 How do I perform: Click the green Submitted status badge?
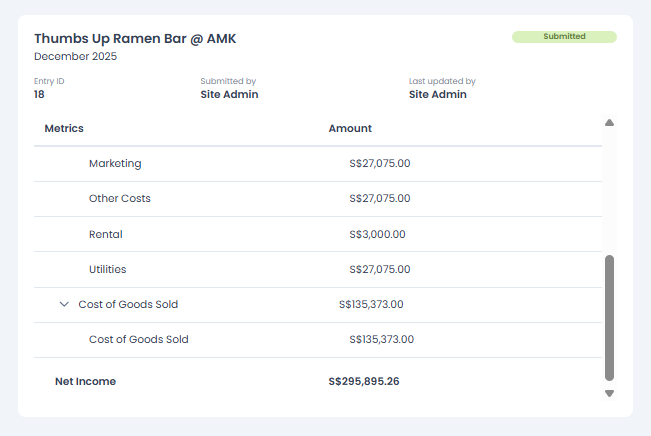(564, 37)
